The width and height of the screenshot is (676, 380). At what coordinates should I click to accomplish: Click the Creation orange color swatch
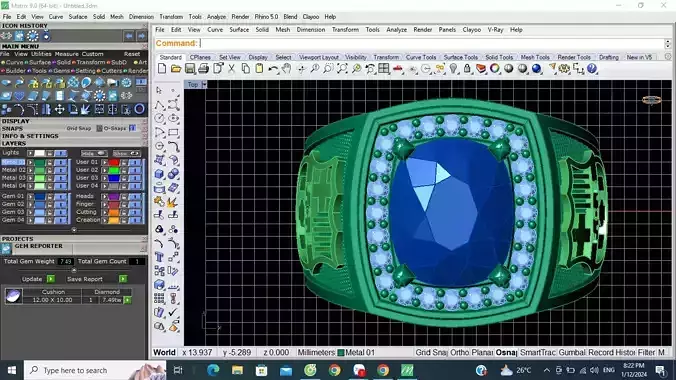pyautogui.click(x=114, y=220)
